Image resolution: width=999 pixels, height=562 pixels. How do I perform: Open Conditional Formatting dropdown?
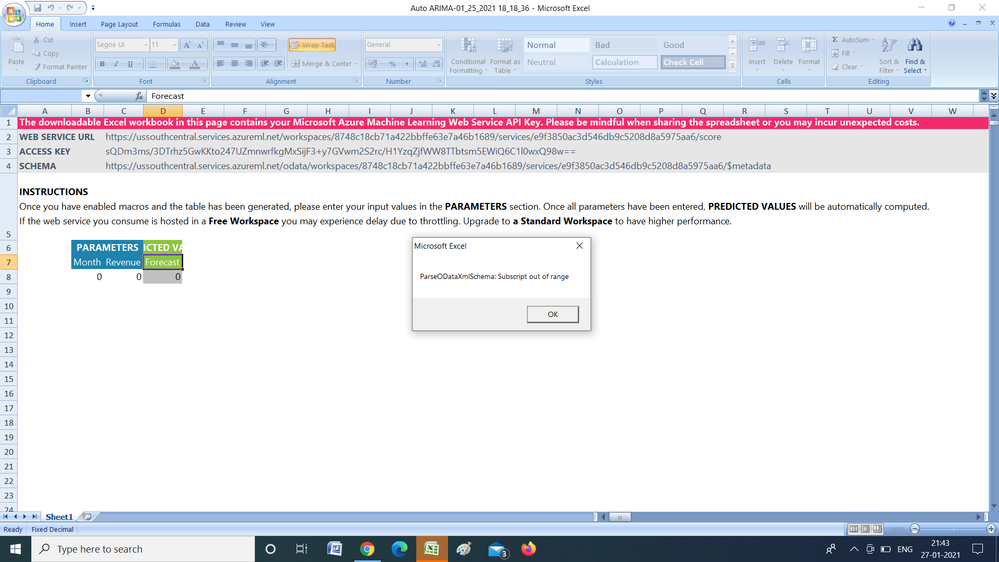pos(468,55)
